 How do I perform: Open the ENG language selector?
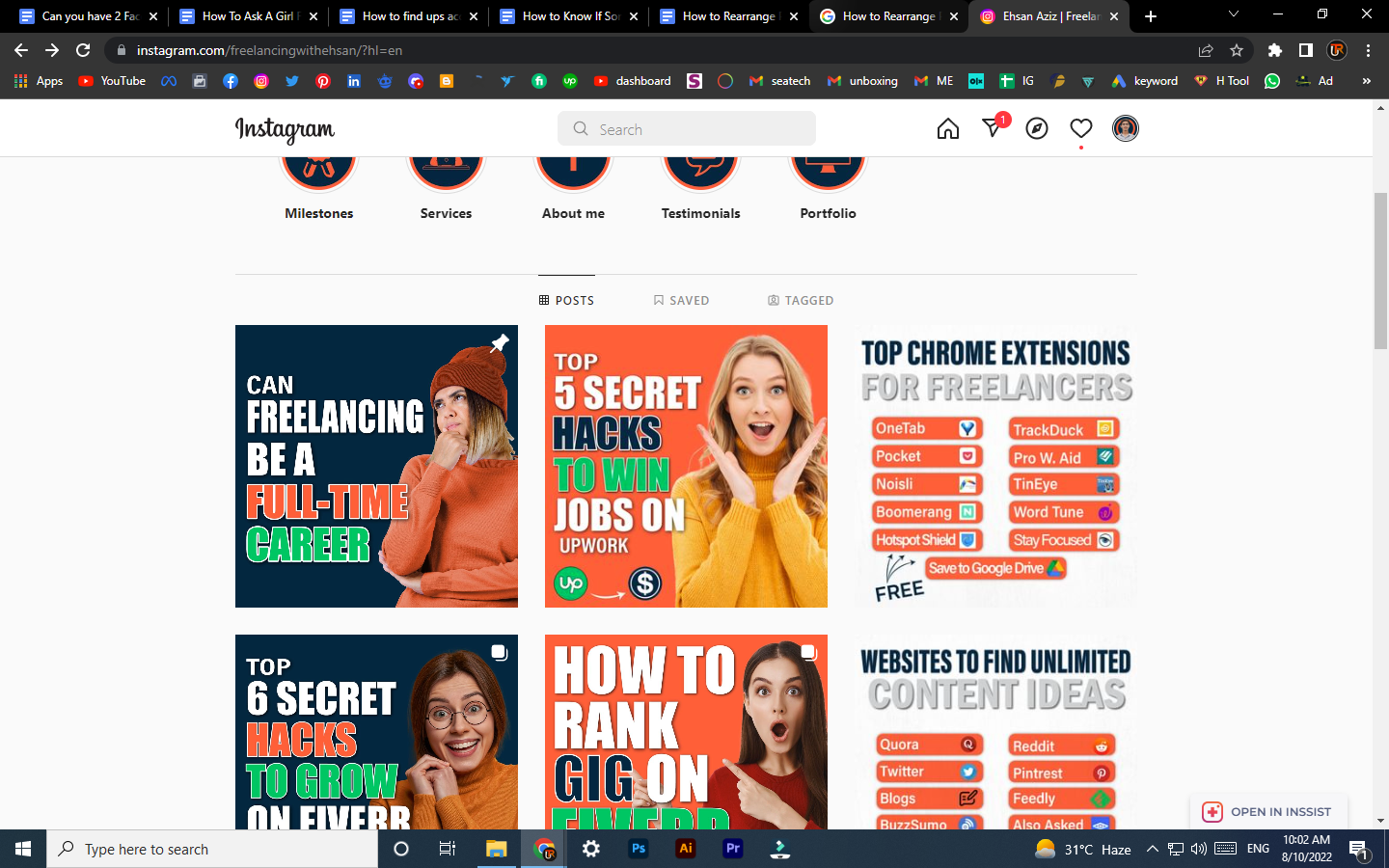[1258, 849]
